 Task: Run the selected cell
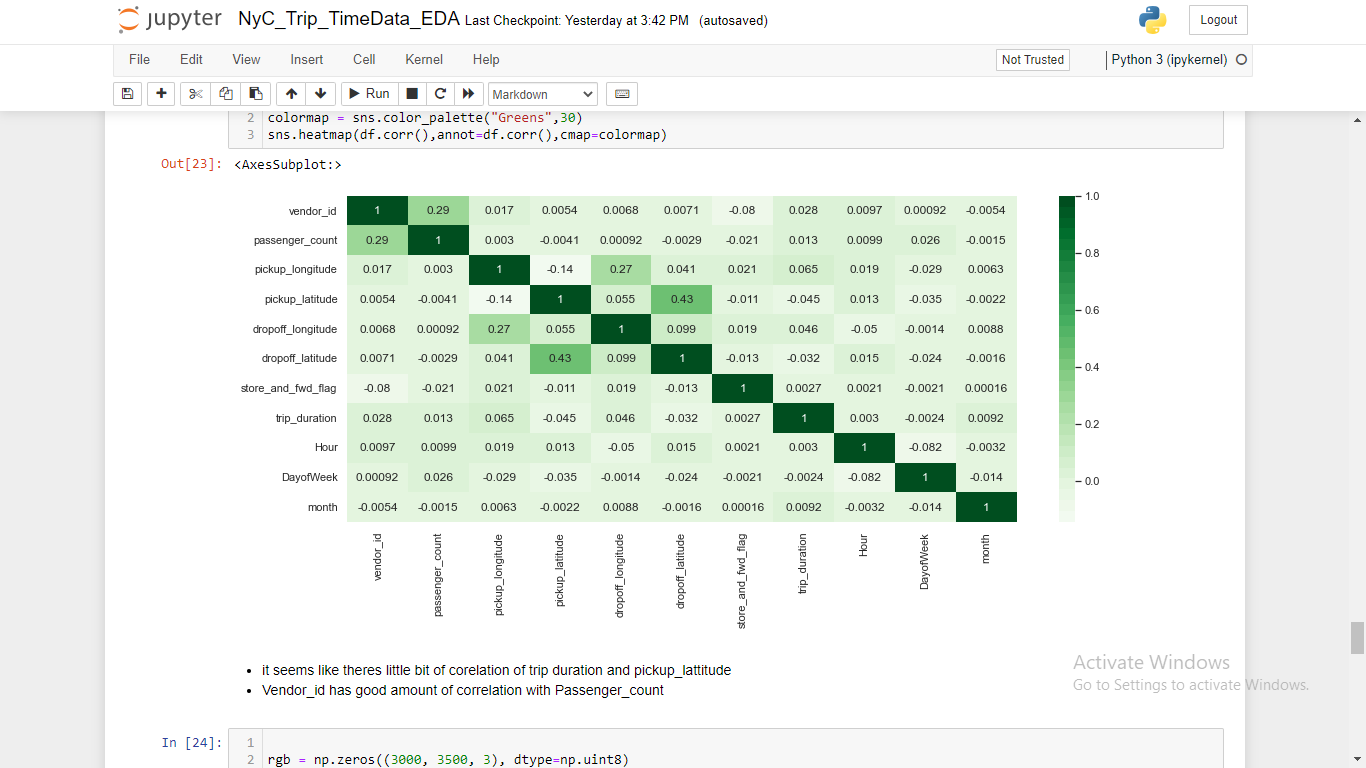pyautogui.click(x=368, y=93)
